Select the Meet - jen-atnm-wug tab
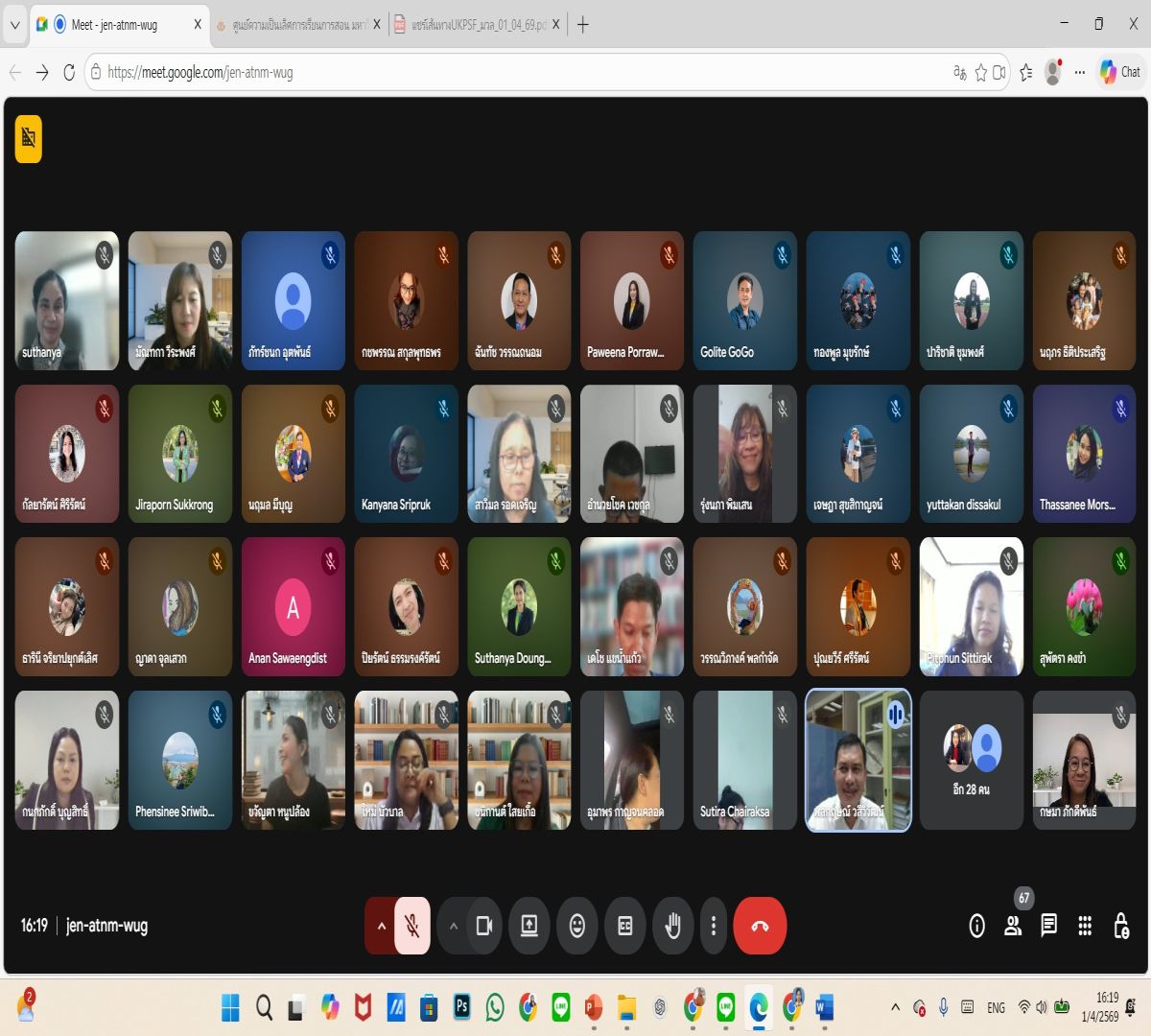 113,25
